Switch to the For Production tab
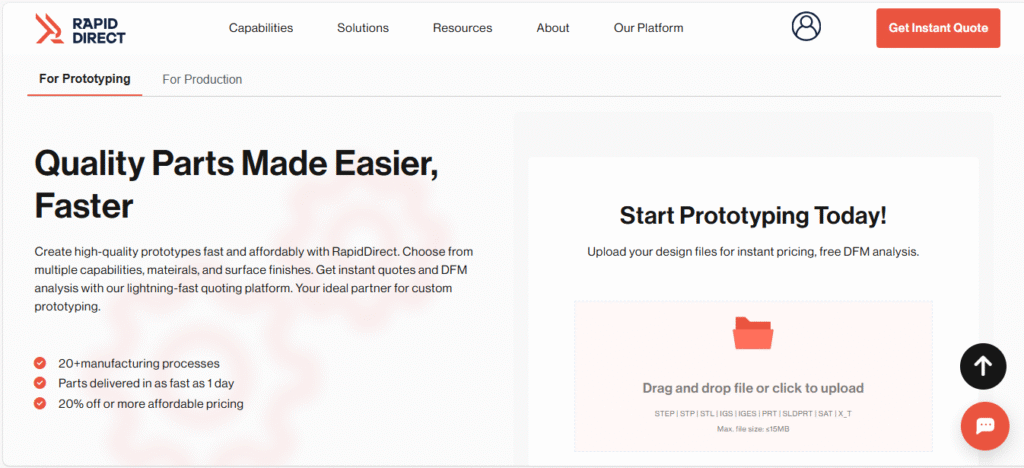1024x468 pixels. [x=202, y=80]
